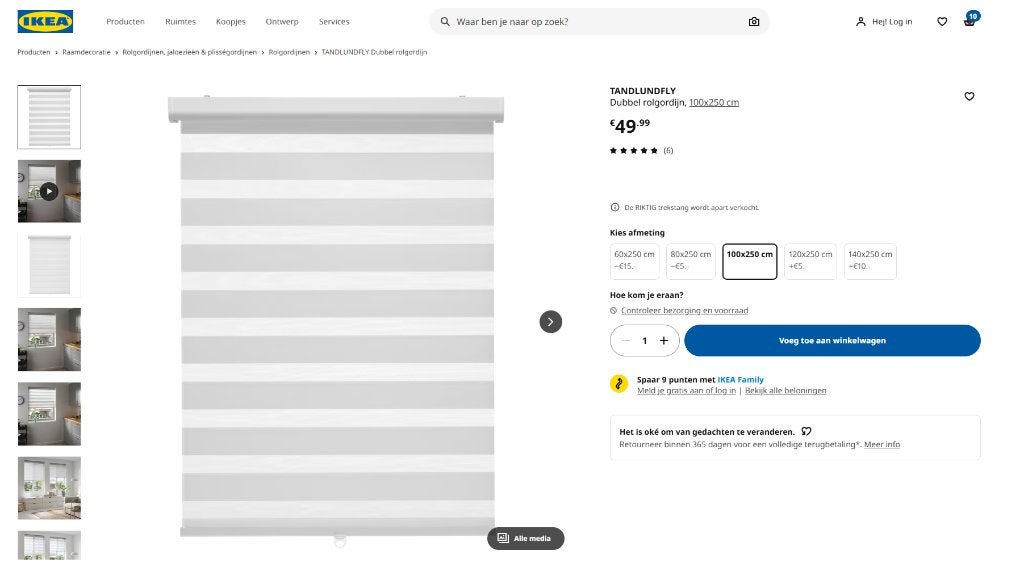This screenshot has width=1024, height=584.
Task: Click the underlined 100x250 cm size link
Action: 714,103
